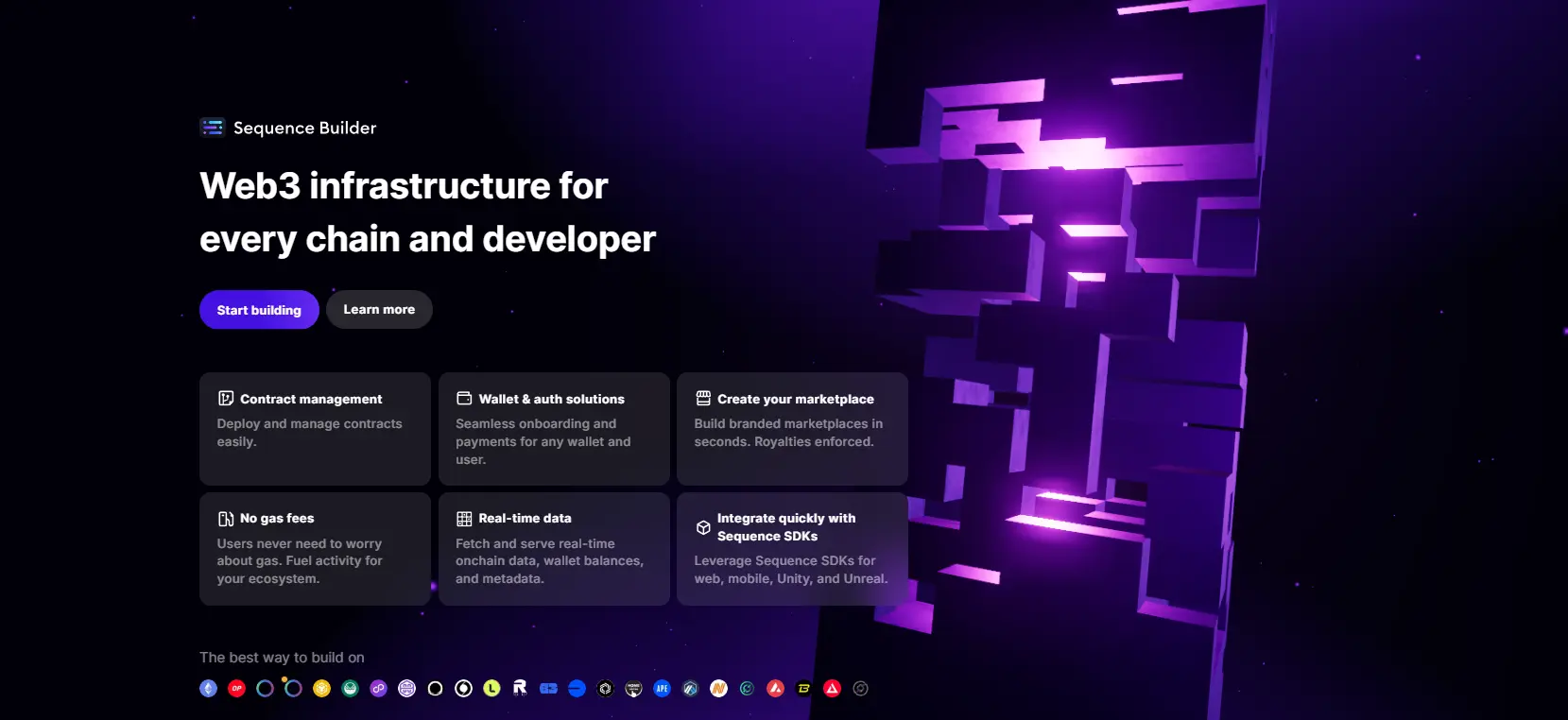The image size is (1568, 720).
Task: Select the orange N Arbitrum Nova logo
Action: 719,689
